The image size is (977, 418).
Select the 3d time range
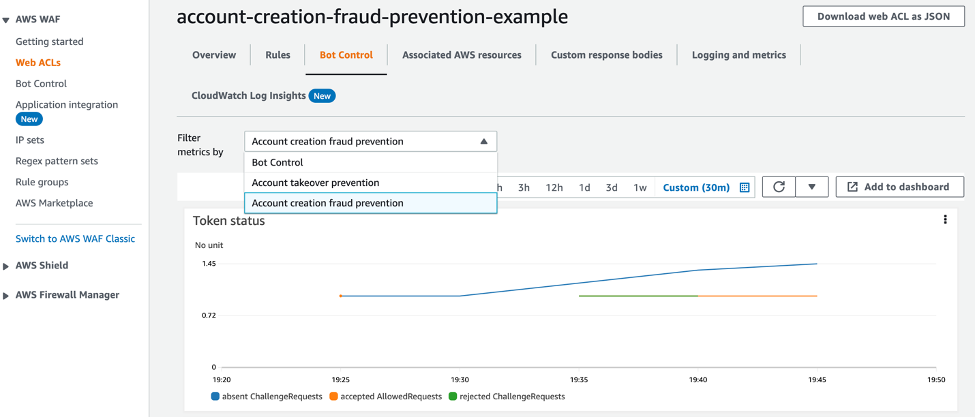point(612,188)
